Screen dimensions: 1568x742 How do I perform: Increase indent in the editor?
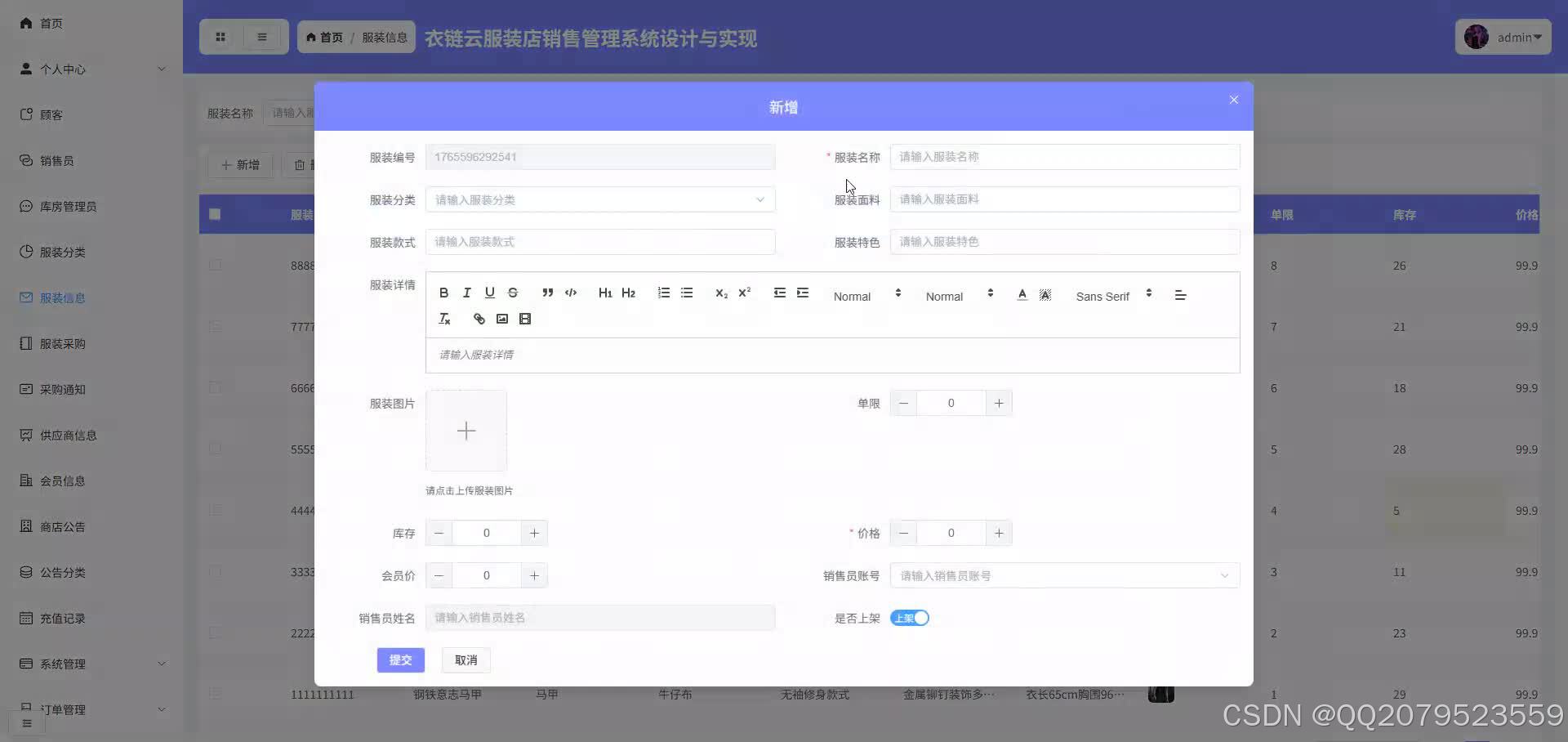tap(802, 293)
